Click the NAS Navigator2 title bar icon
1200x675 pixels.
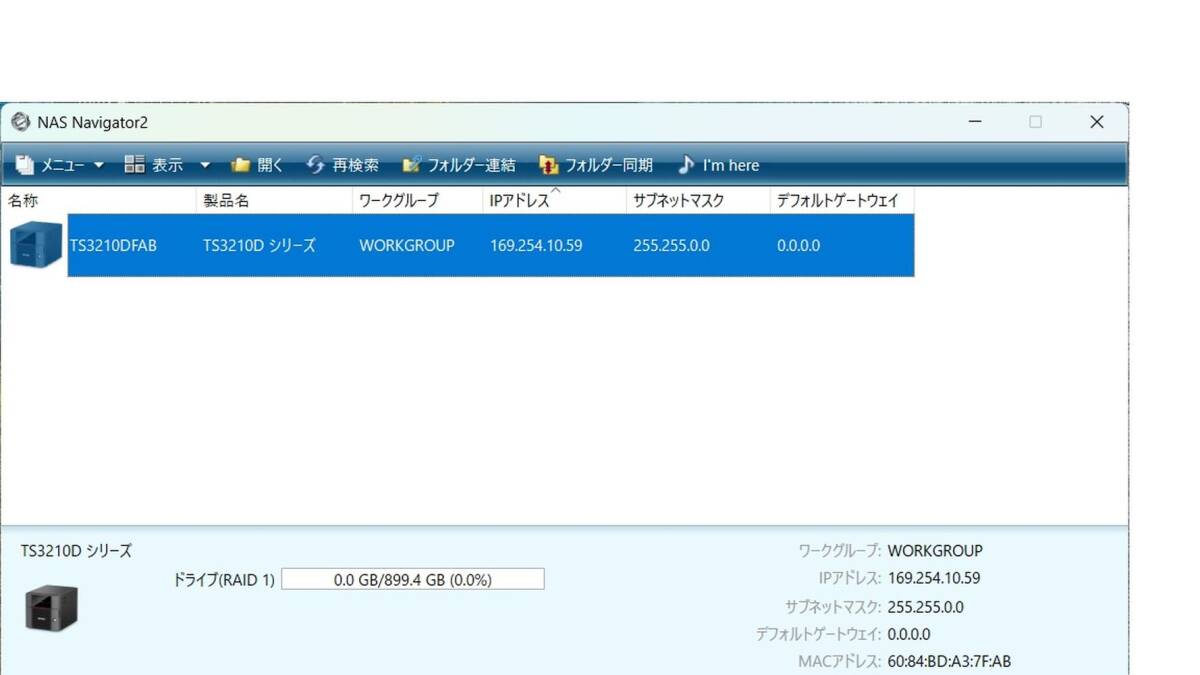click(20, 122)
